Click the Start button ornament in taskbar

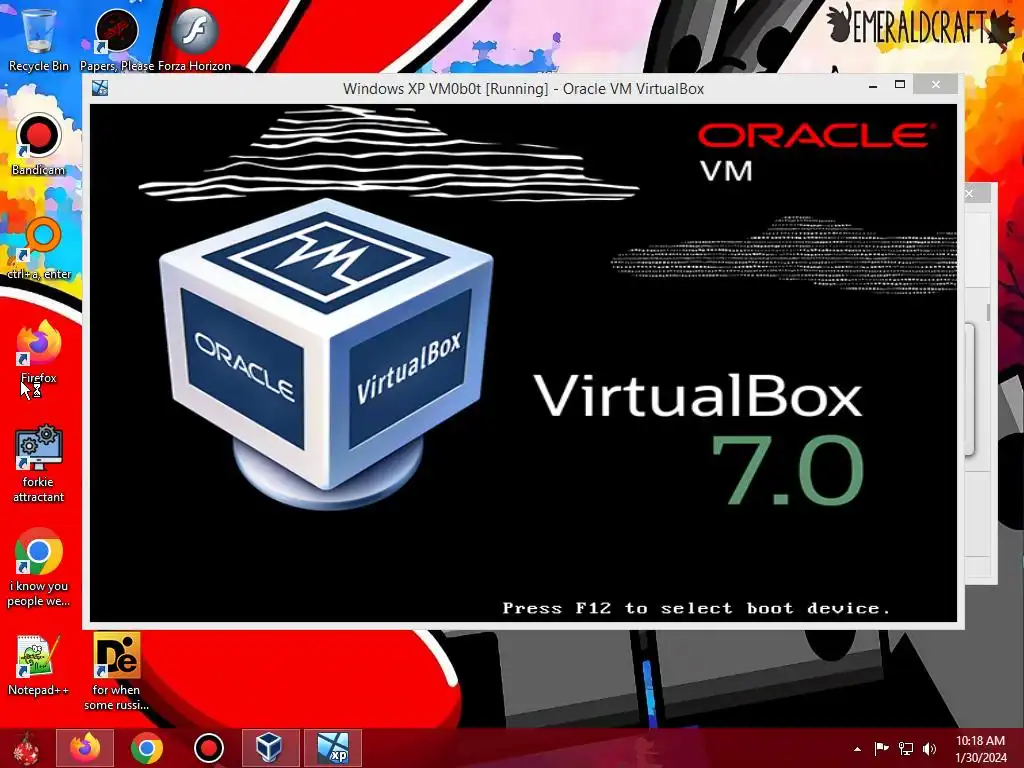click(x=26, y=748)
